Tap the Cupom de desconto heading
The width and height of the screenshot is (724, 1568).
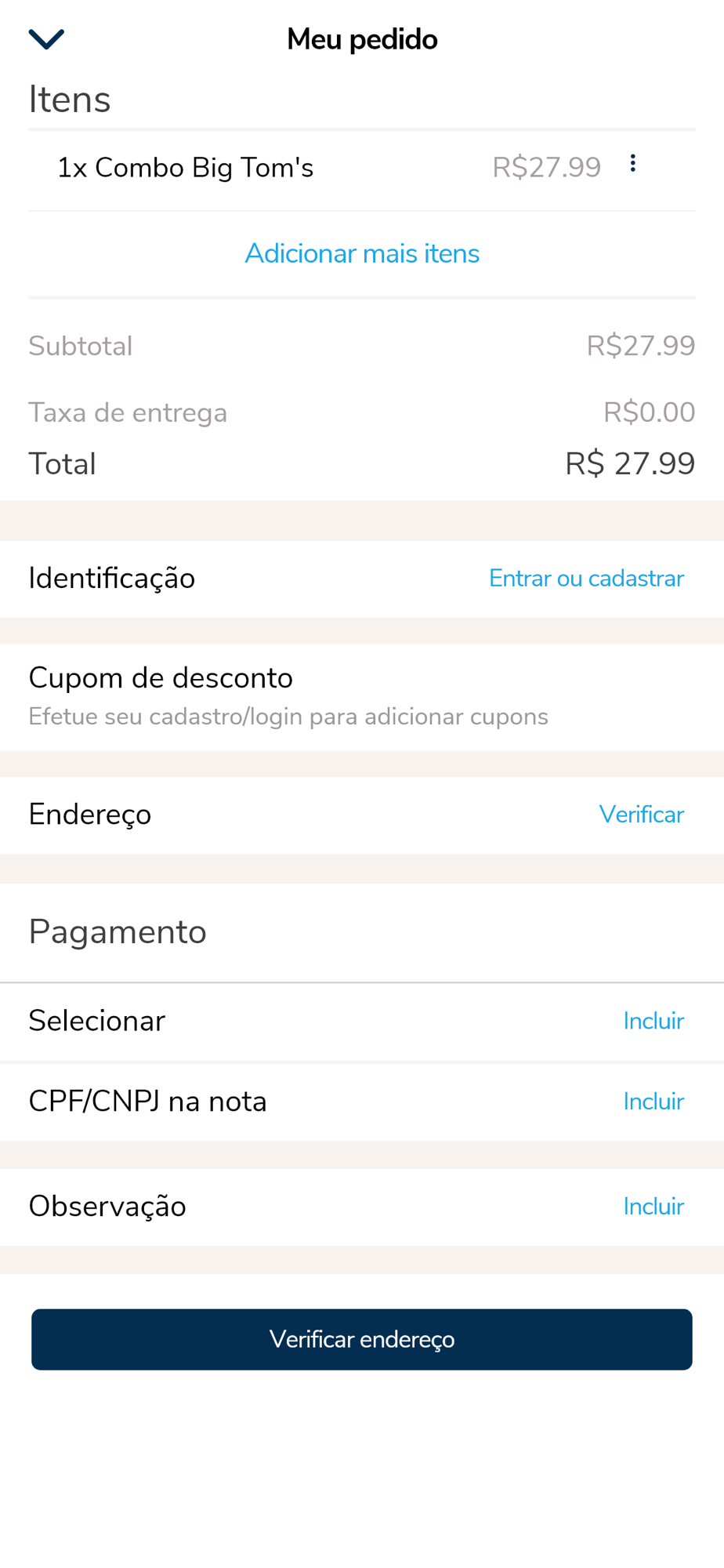click(161, 678)
